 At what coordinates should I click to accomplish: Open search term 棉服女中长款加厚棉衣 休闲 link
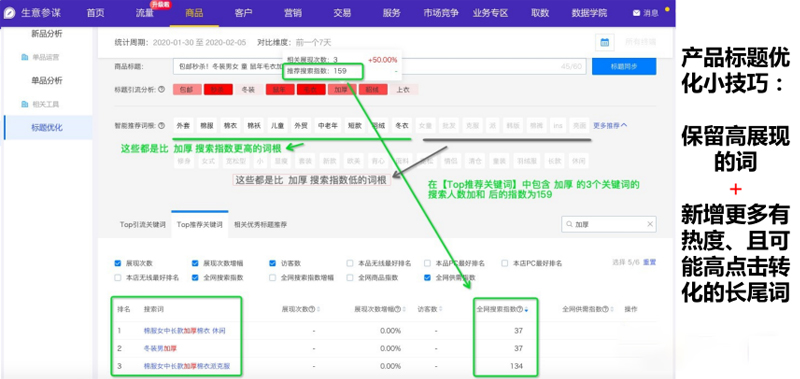185,331
